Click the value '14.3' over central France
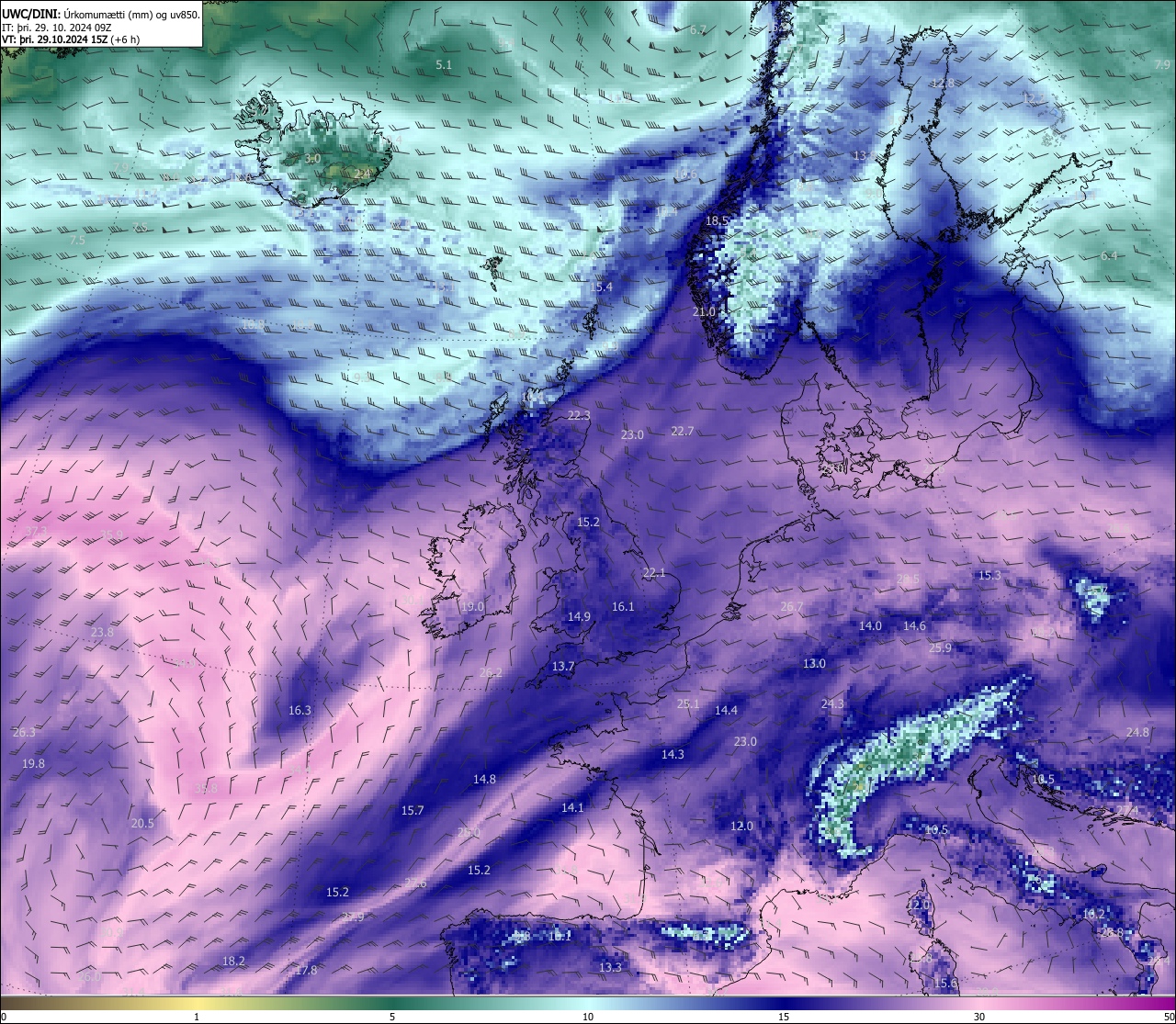 pos(673,755)
